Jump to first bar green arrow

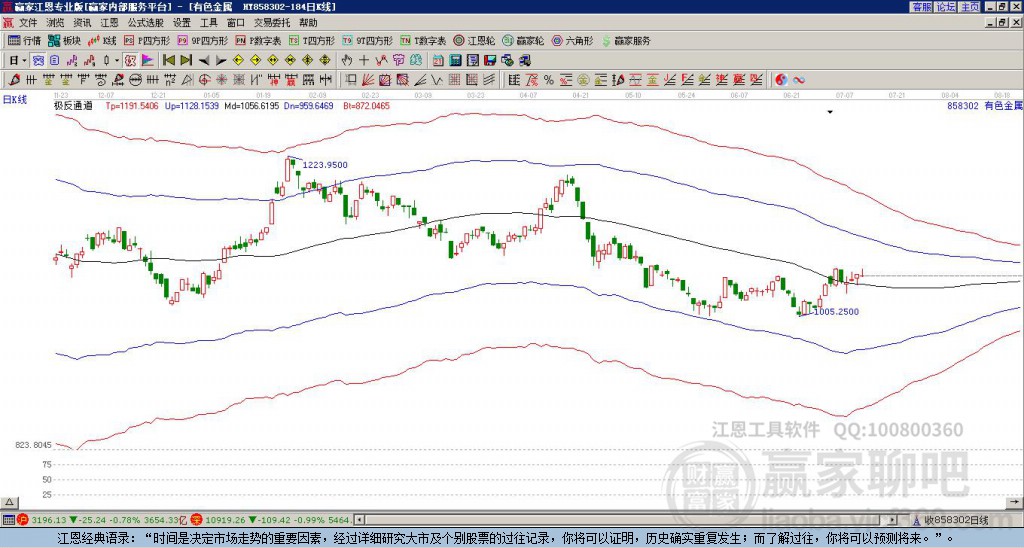click(x=168, y=61)
